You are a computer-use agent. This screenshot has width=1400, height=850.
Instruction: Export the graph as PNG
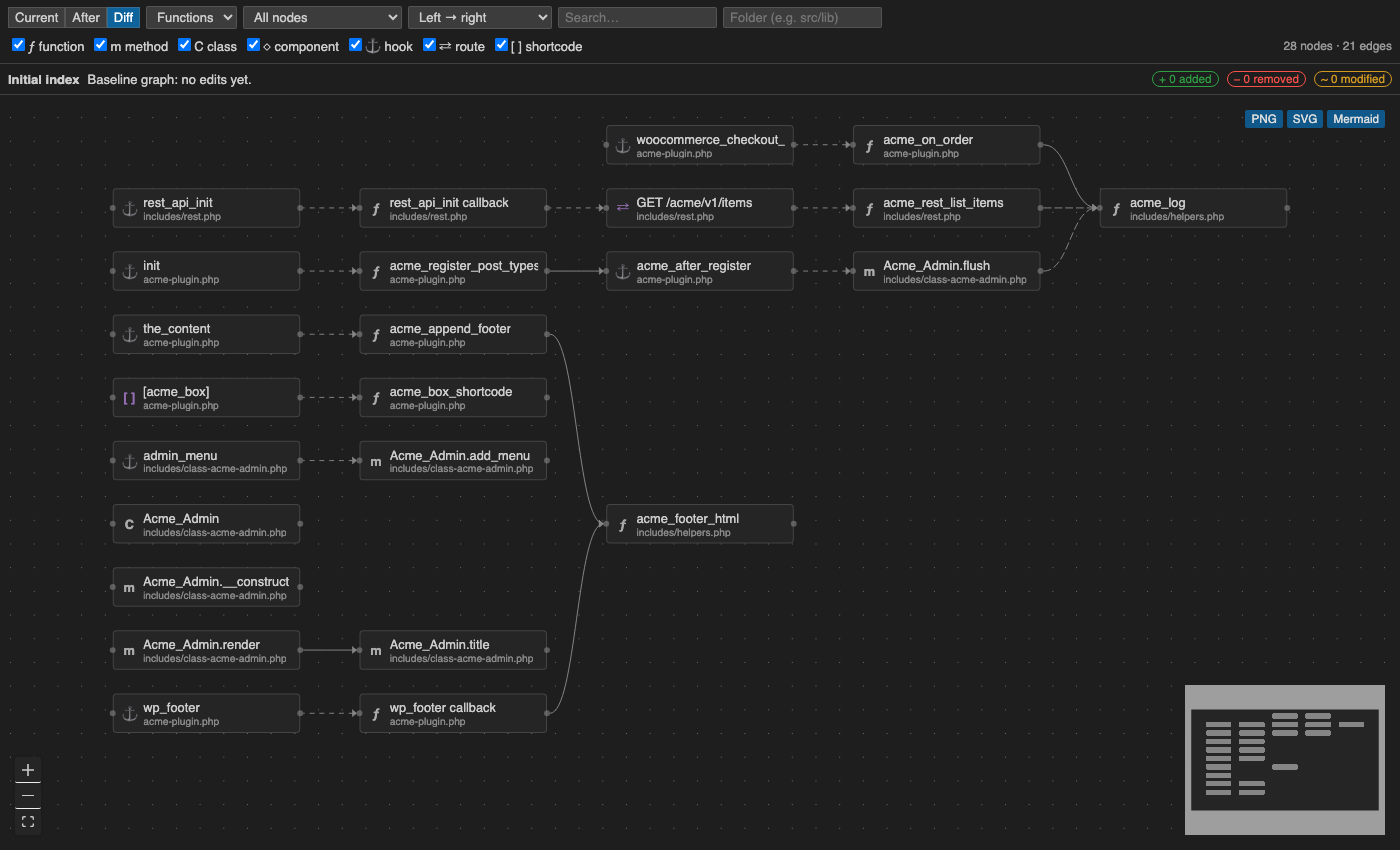[x=1264, y=119]
